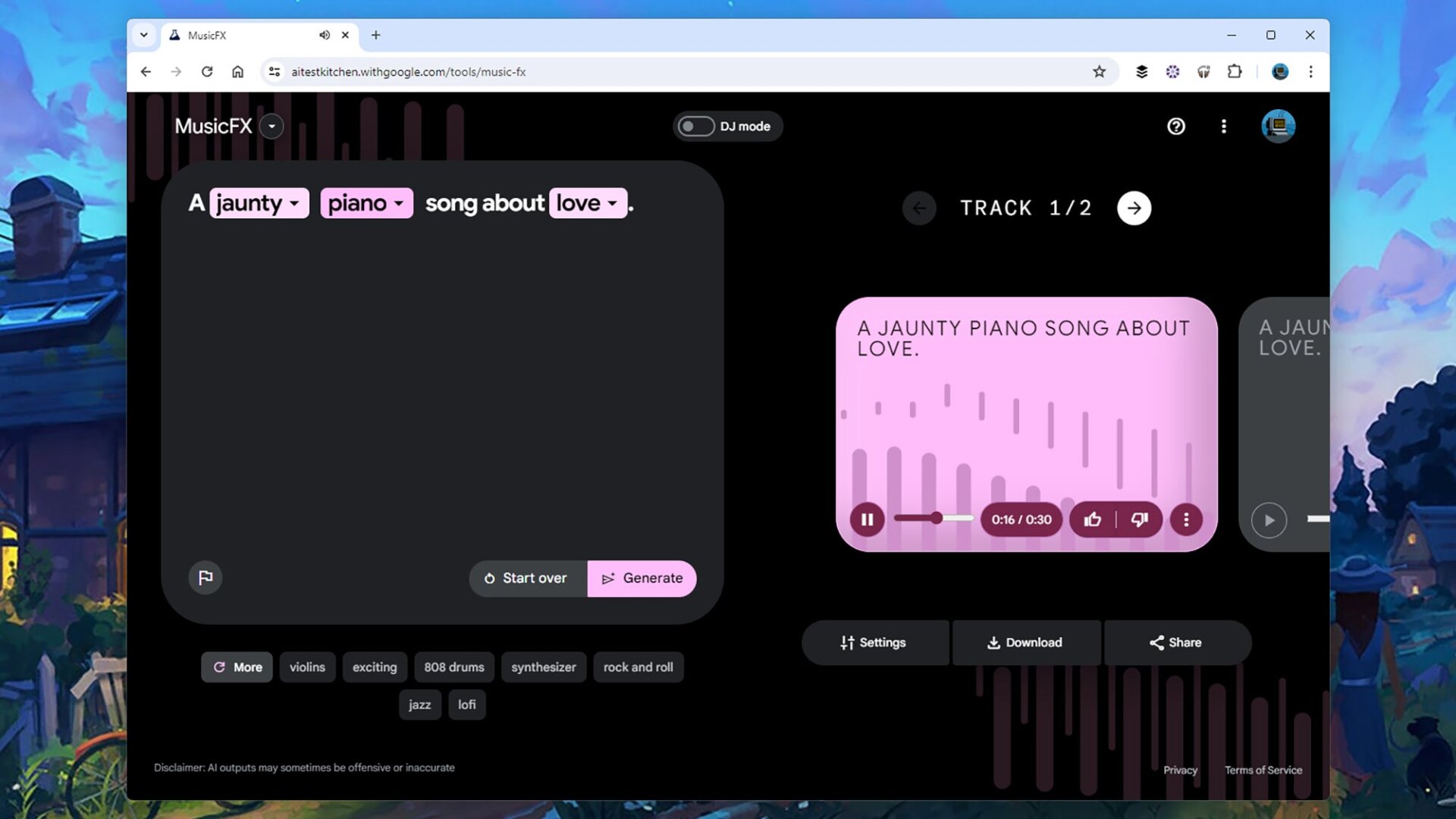The width and height of the screenshot is (1456, 819).
Task: Click the flag icon to report the prompt
Action: tap(205, 578)
